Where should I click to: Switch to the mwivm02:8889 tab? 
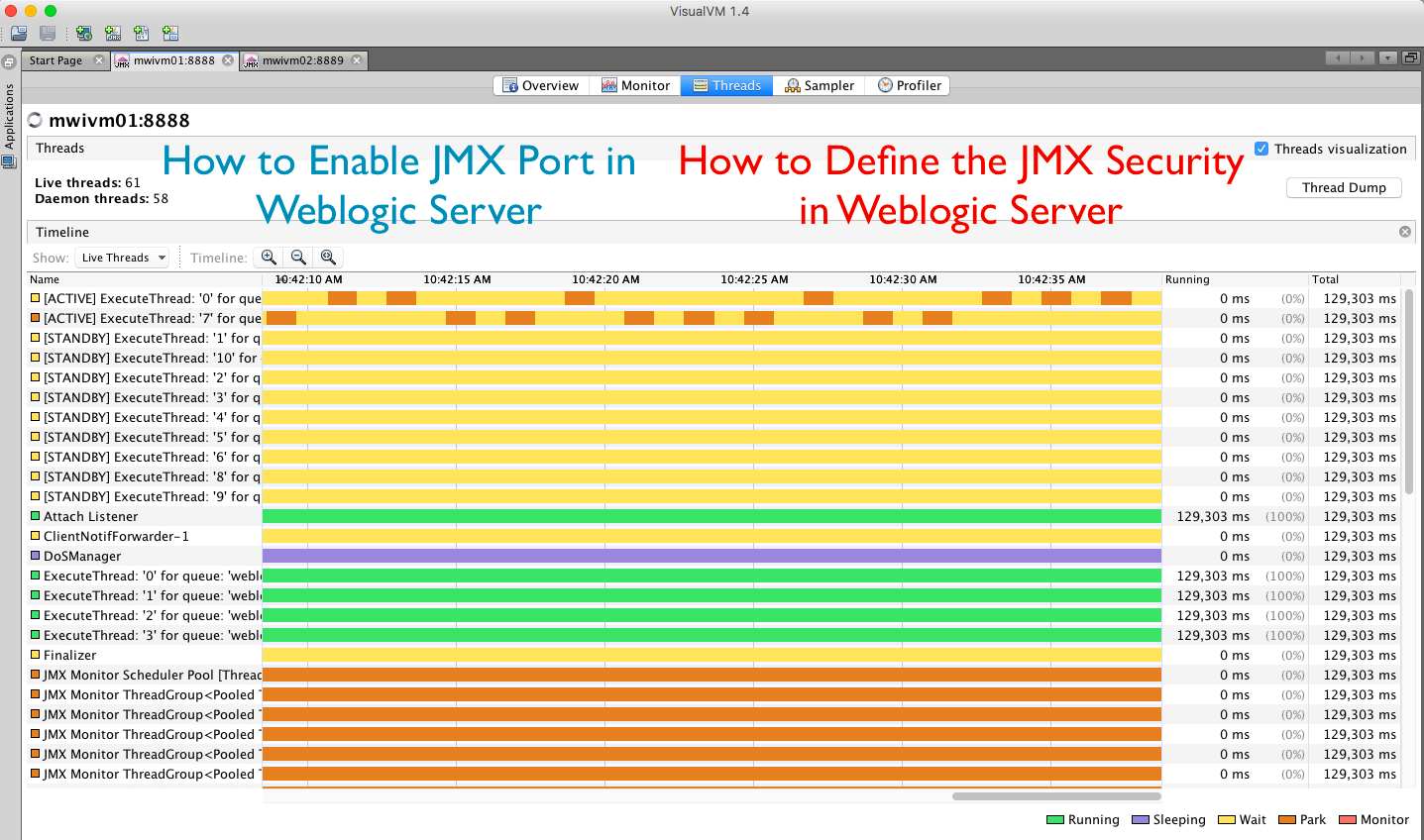click(303, 60)
